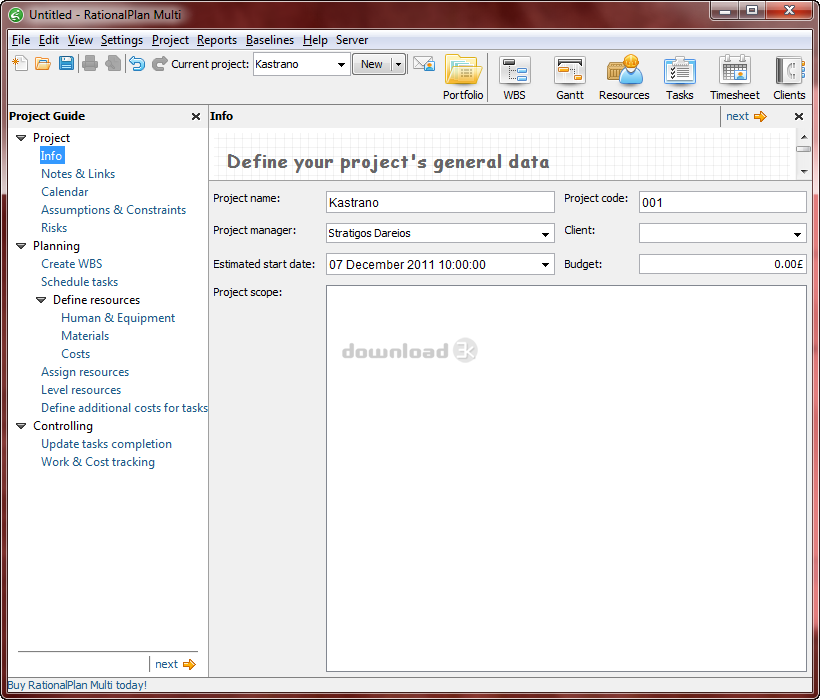Open the File menu

[21, 40]
